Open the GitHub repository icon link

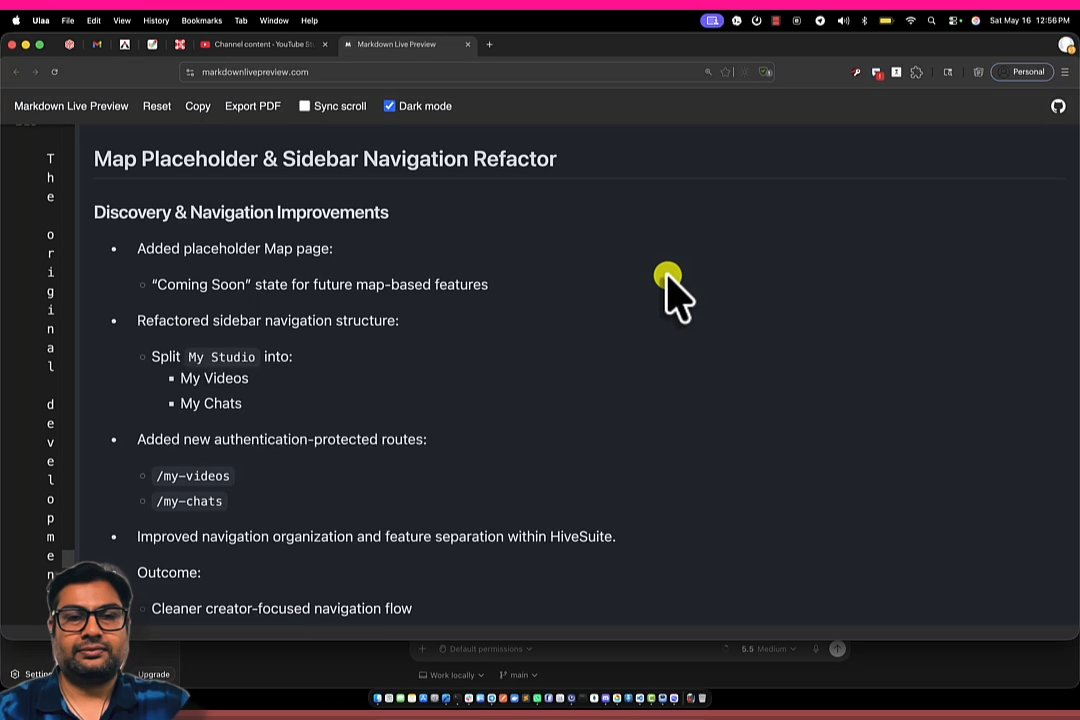[1058, 106]
